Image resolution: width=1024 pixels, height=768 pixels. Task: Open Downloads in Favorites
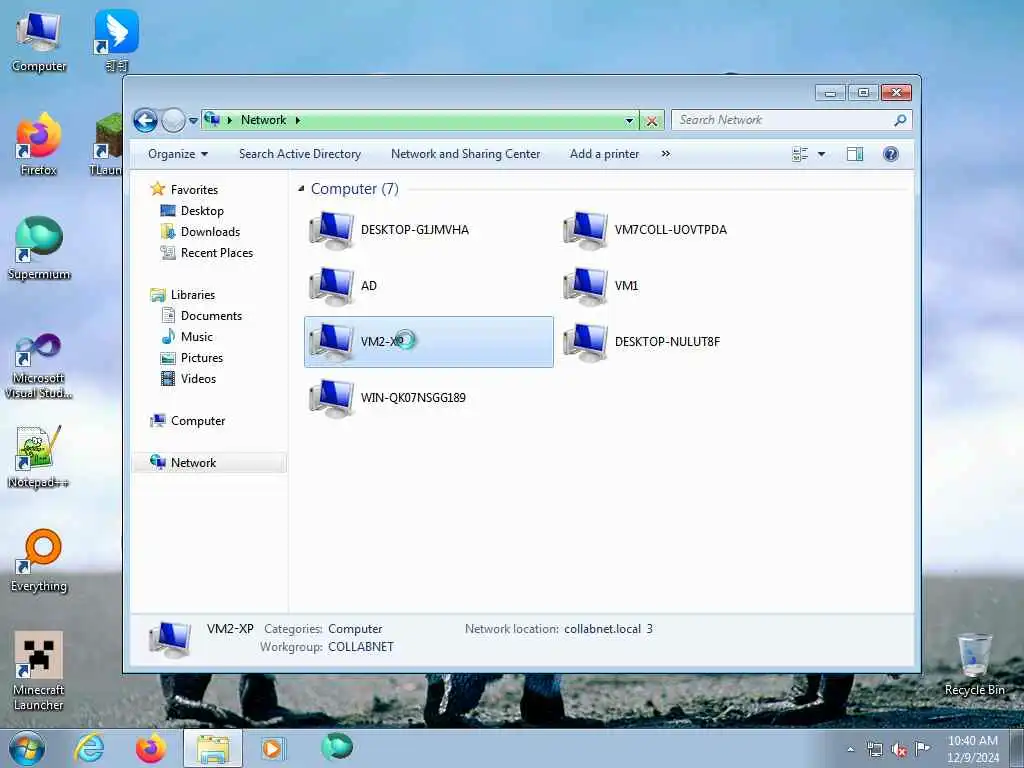(x=210, y=232)
